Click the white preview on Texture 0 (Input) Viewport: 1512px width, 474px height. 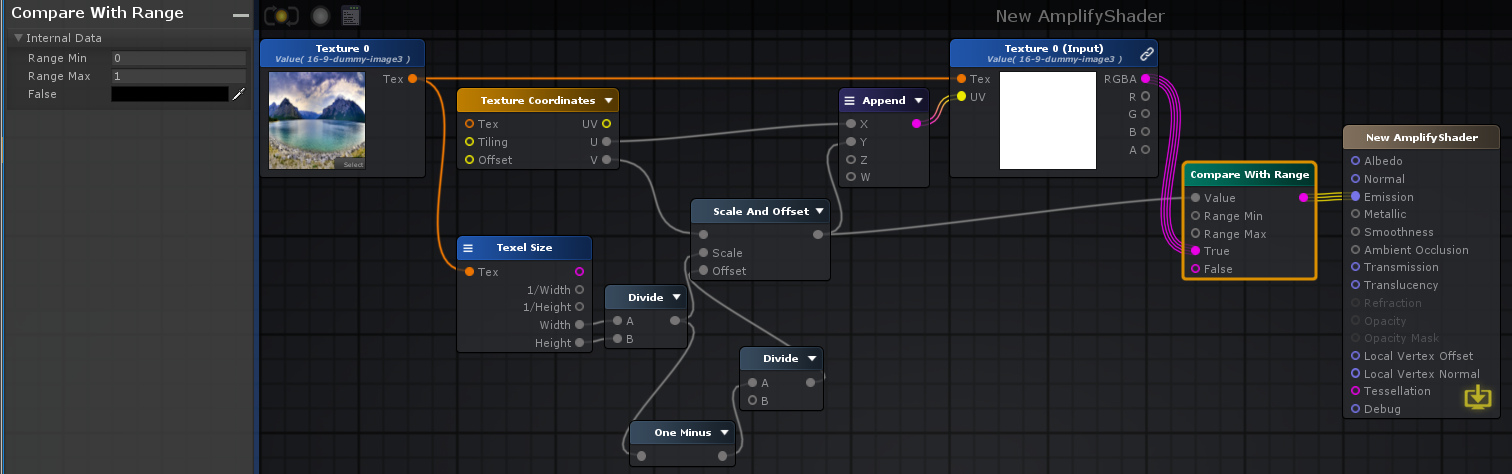pyautogui.click(x=1048, y=120)
